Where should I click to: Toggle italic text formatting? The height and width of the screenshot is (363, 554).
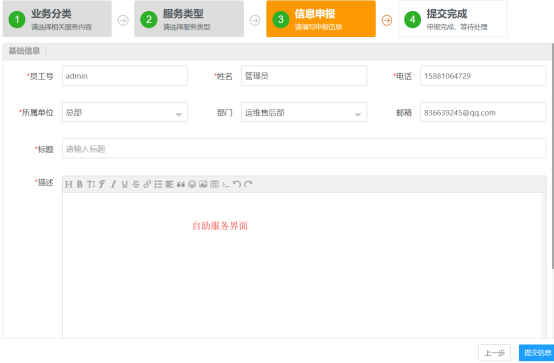pos(113,184)
